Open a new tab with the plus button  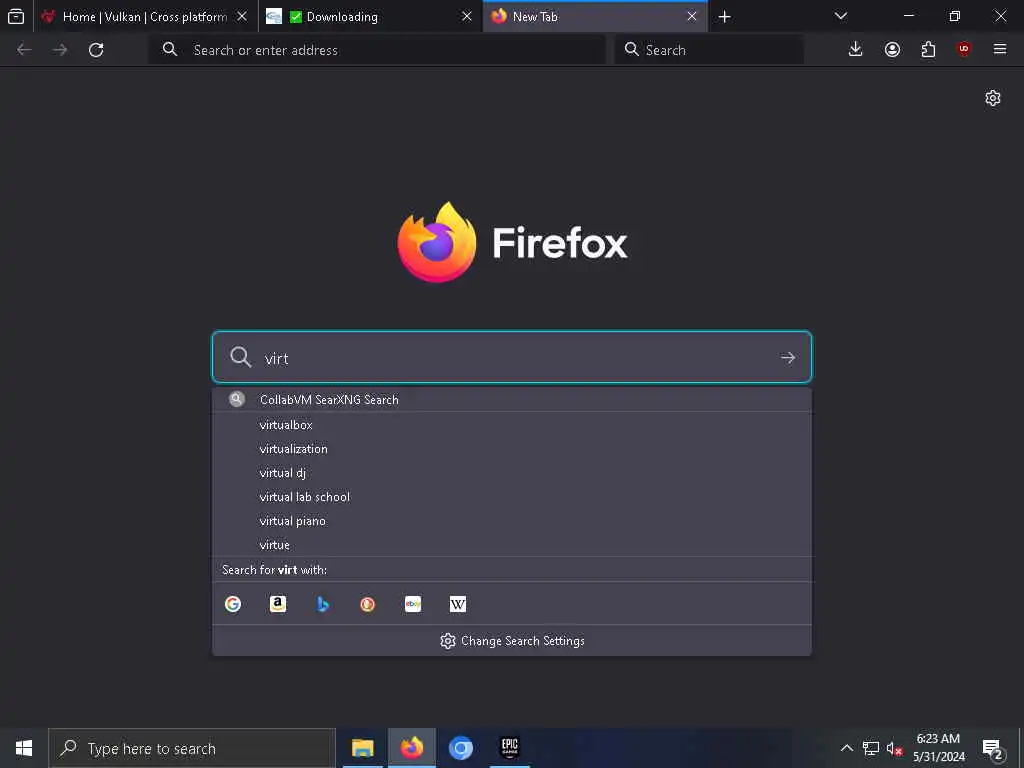[724, 16]
